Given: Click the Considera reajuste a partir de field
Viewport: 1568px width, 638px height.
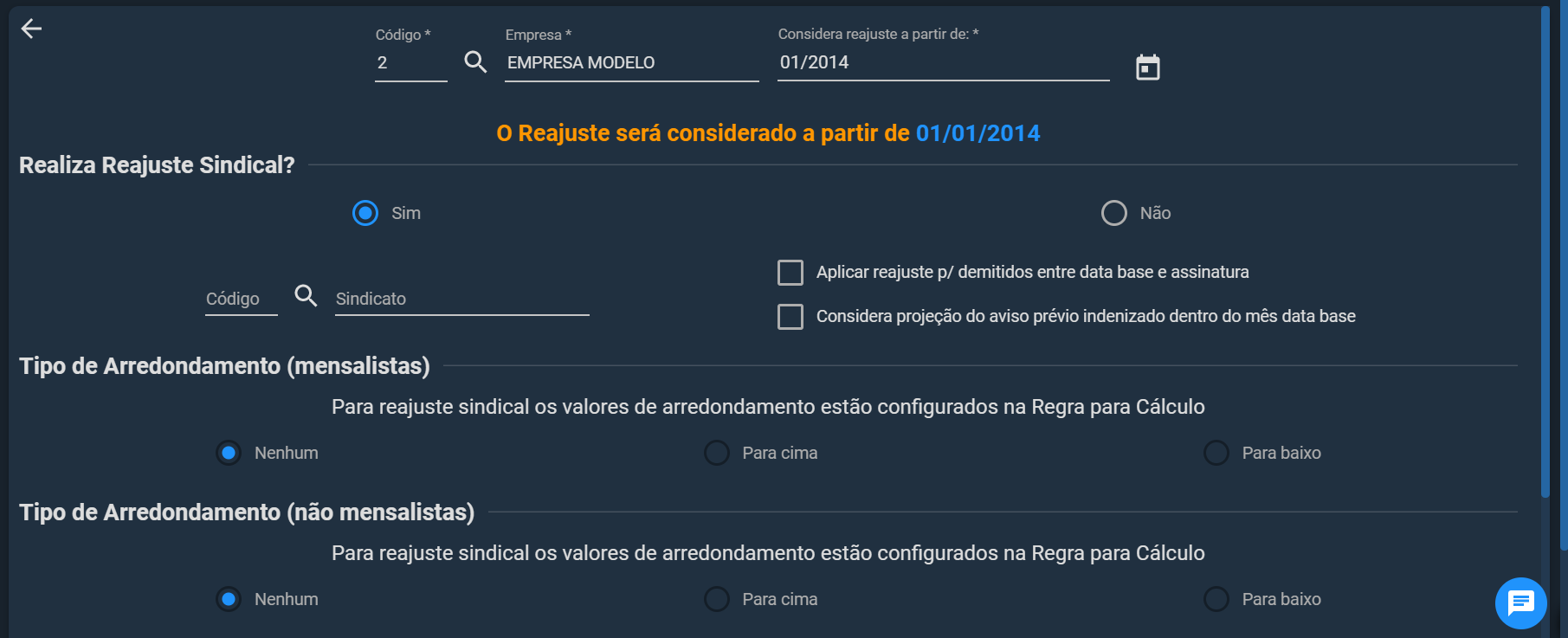Looking at the screenshot, I should click(x=944, y=62).
